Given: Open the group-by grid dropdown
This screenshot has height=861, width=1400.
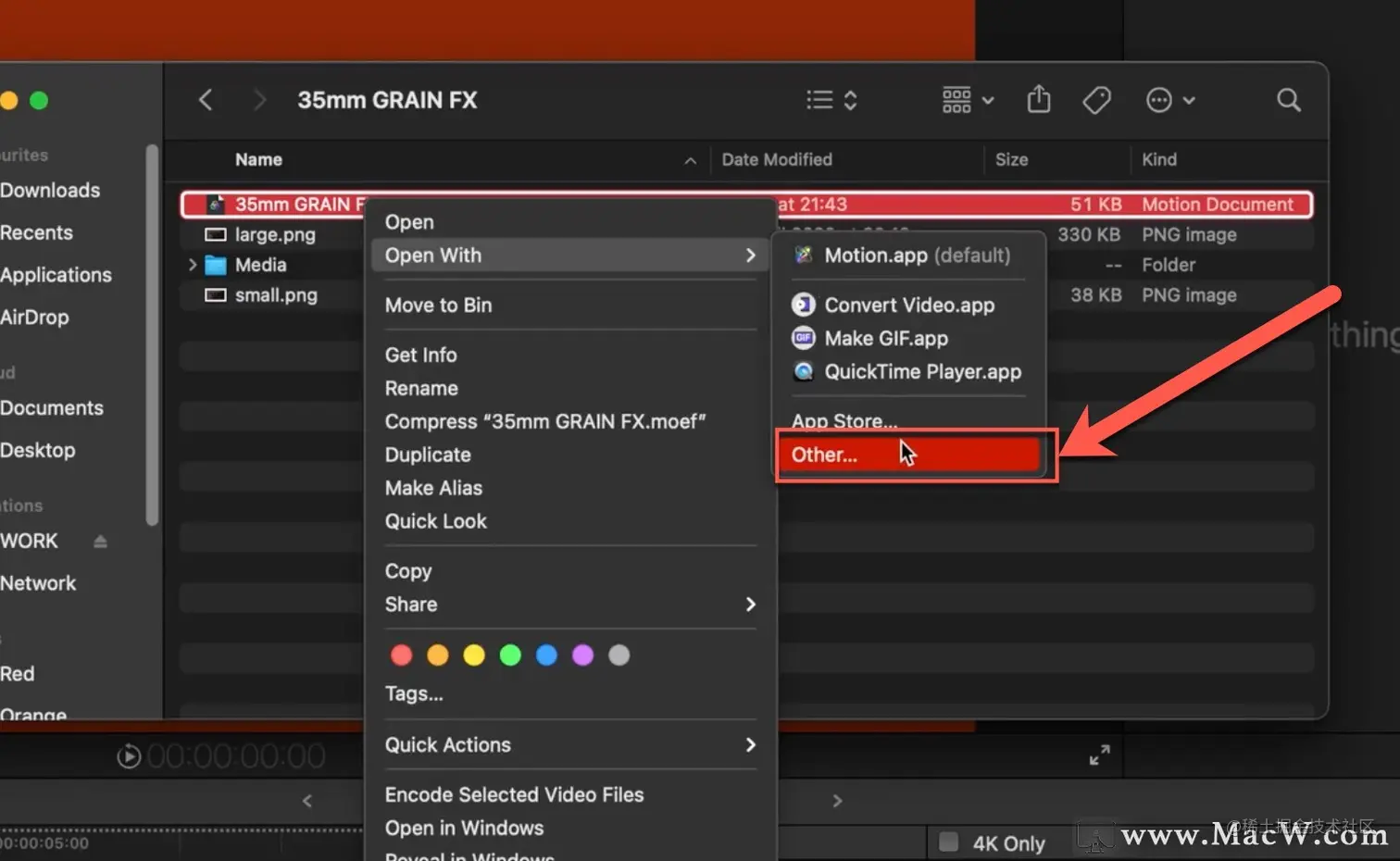Looking at the screenshot, I should tap(968, 100).
